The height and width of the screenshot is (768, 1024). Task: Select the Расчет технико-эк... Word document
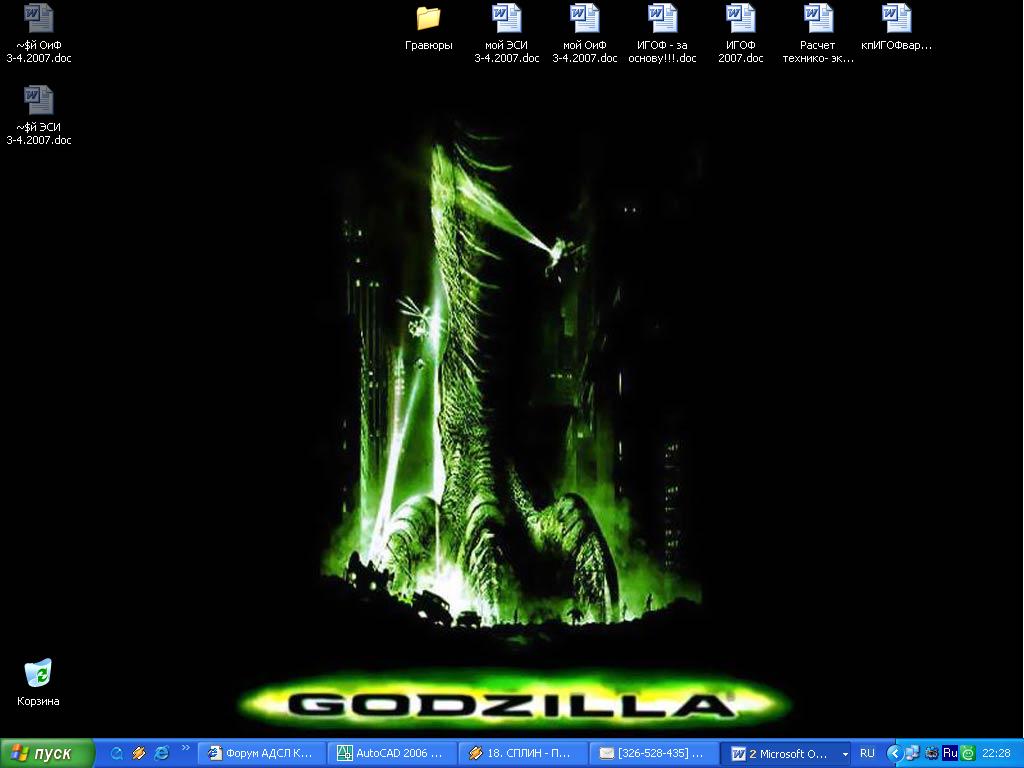(818, 18)
